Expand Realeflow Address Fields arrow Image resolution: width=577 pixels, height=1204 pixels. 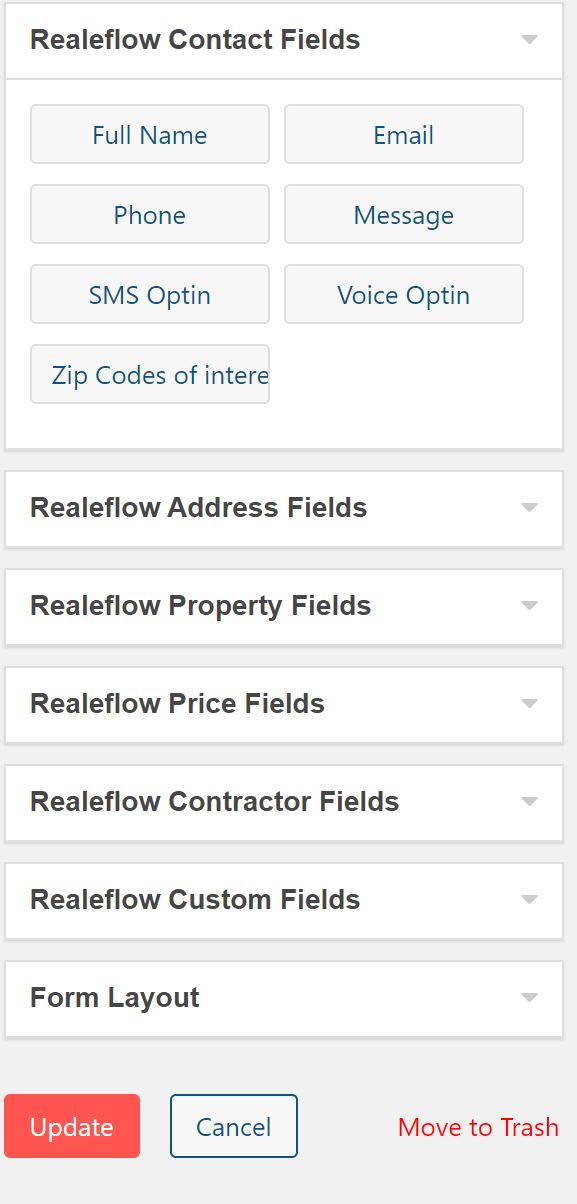pyautogui.click(x=530, y=508)
